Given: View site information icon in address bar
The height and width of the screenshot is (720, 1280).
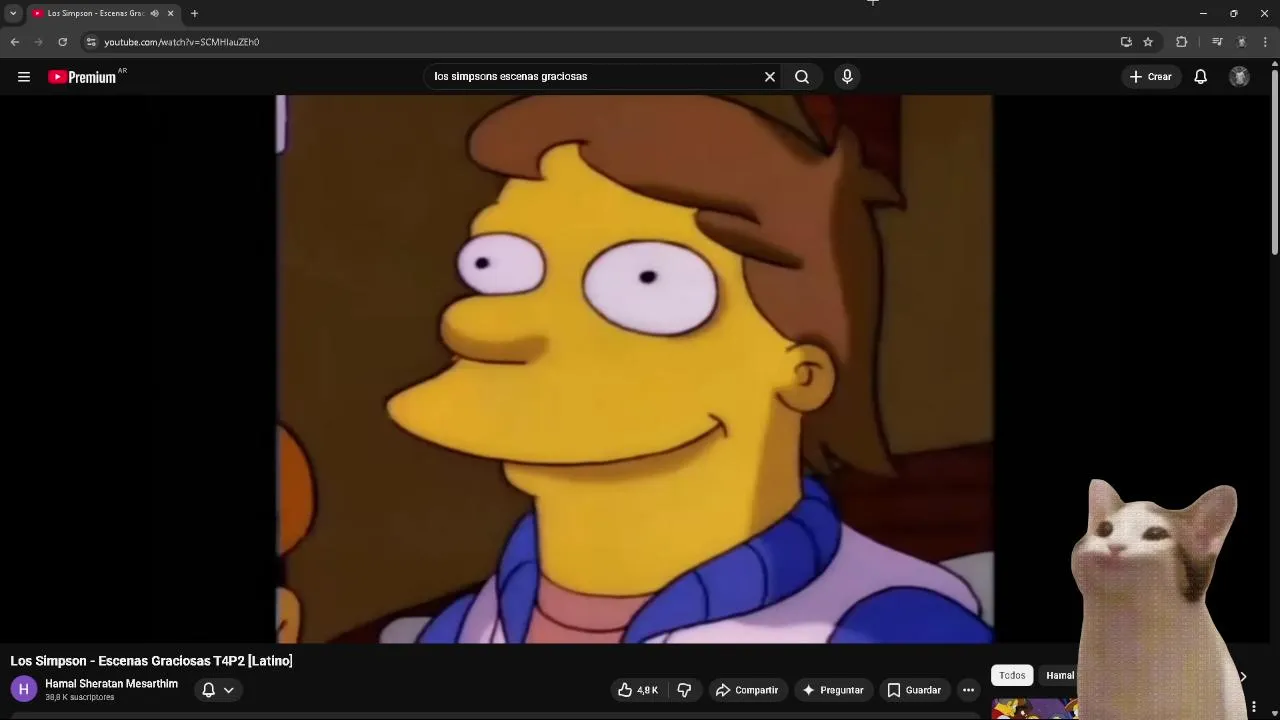Looking at the screenshot, I should click(x=91, y=42).
